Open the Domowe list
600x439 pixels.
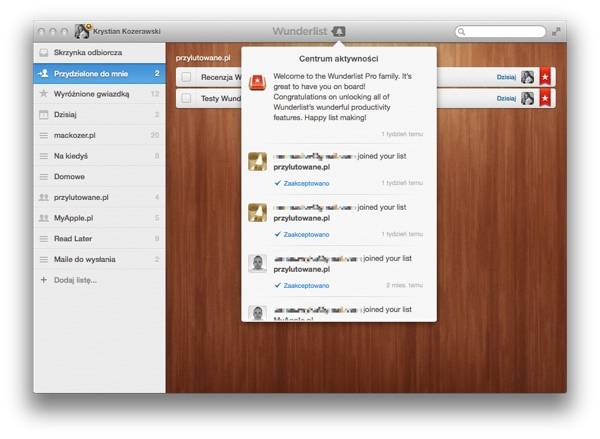[x=99, y=176]
